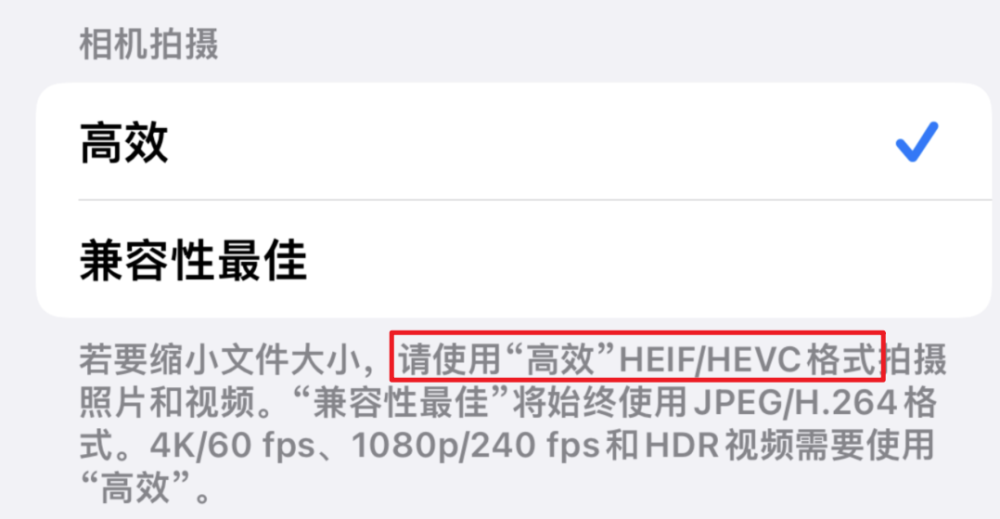The height and width of the screenshot is (519, 1000).
Task: Click the 将始终使用 text in the description
Action: tap(600, 403)
